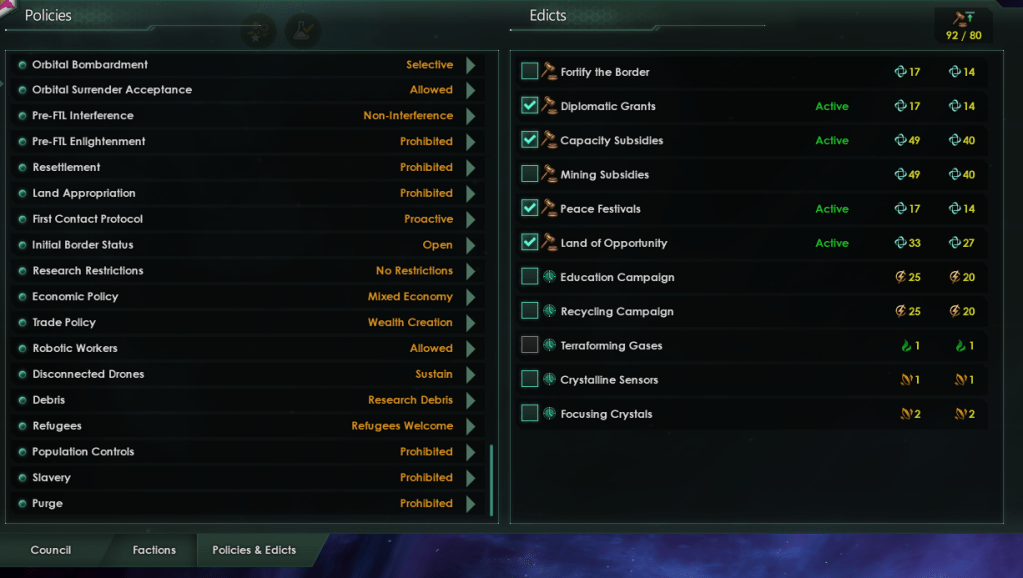This screenshot has height=578, width=1023.
Task: Click the Education Campaign edict icon
Action: [549, 277]
